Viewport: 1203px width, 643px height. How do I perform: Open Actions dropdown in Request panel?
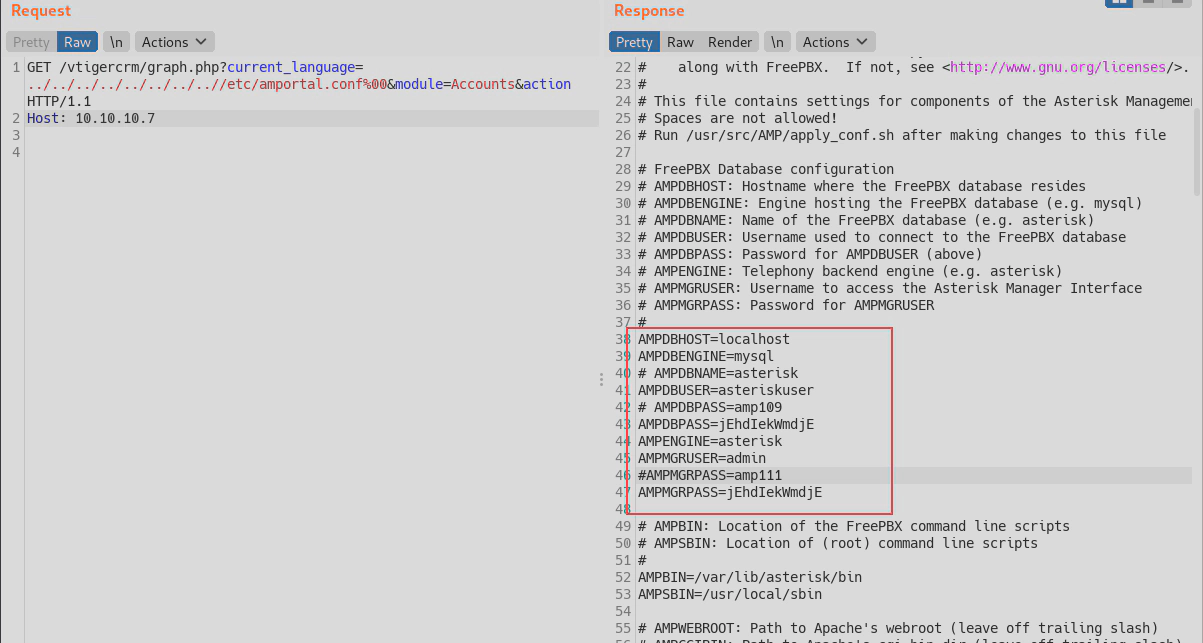point(174,42)
